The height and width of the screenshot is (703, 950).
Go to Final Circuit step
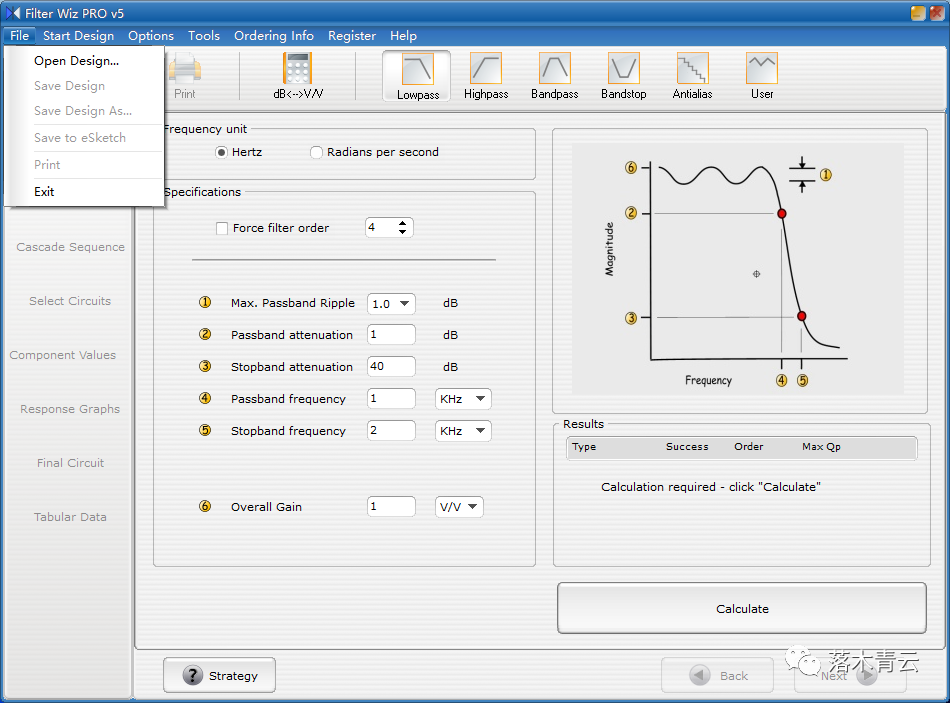click(x=70, y=462)
